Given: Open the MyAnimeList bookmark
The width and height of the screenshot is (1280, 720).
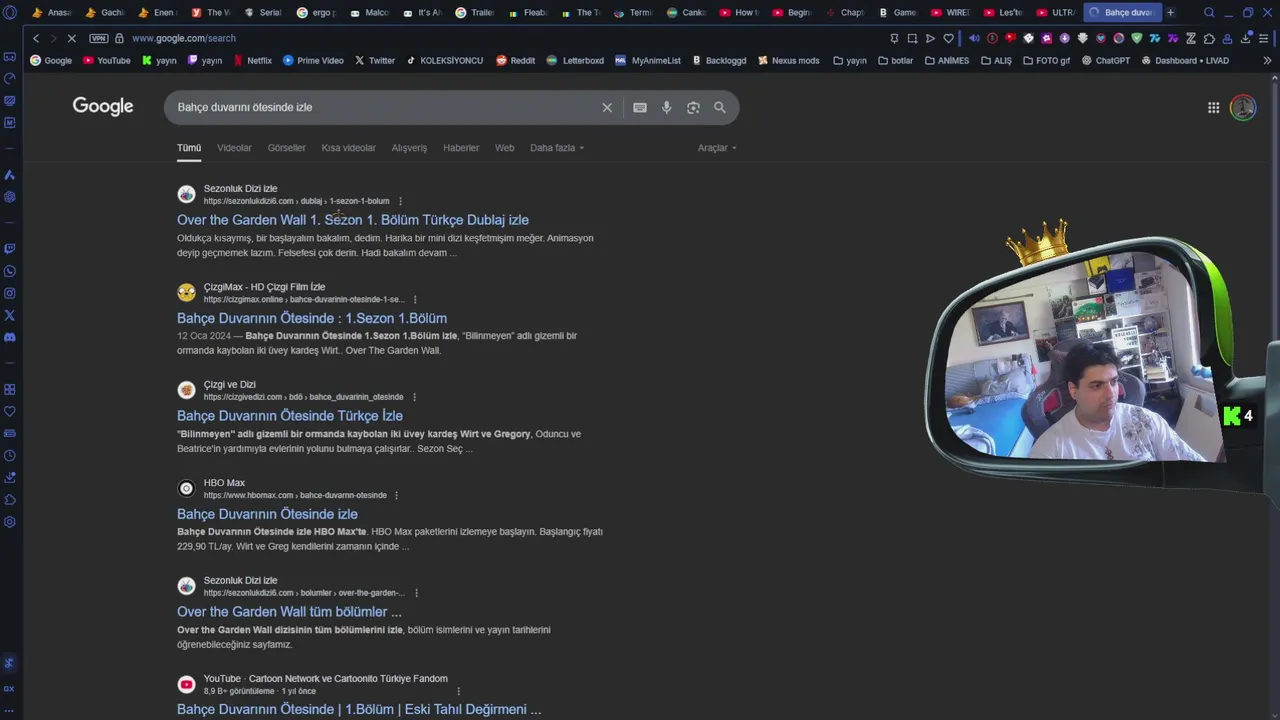Looking at the screenshot, I should point(647,60).
